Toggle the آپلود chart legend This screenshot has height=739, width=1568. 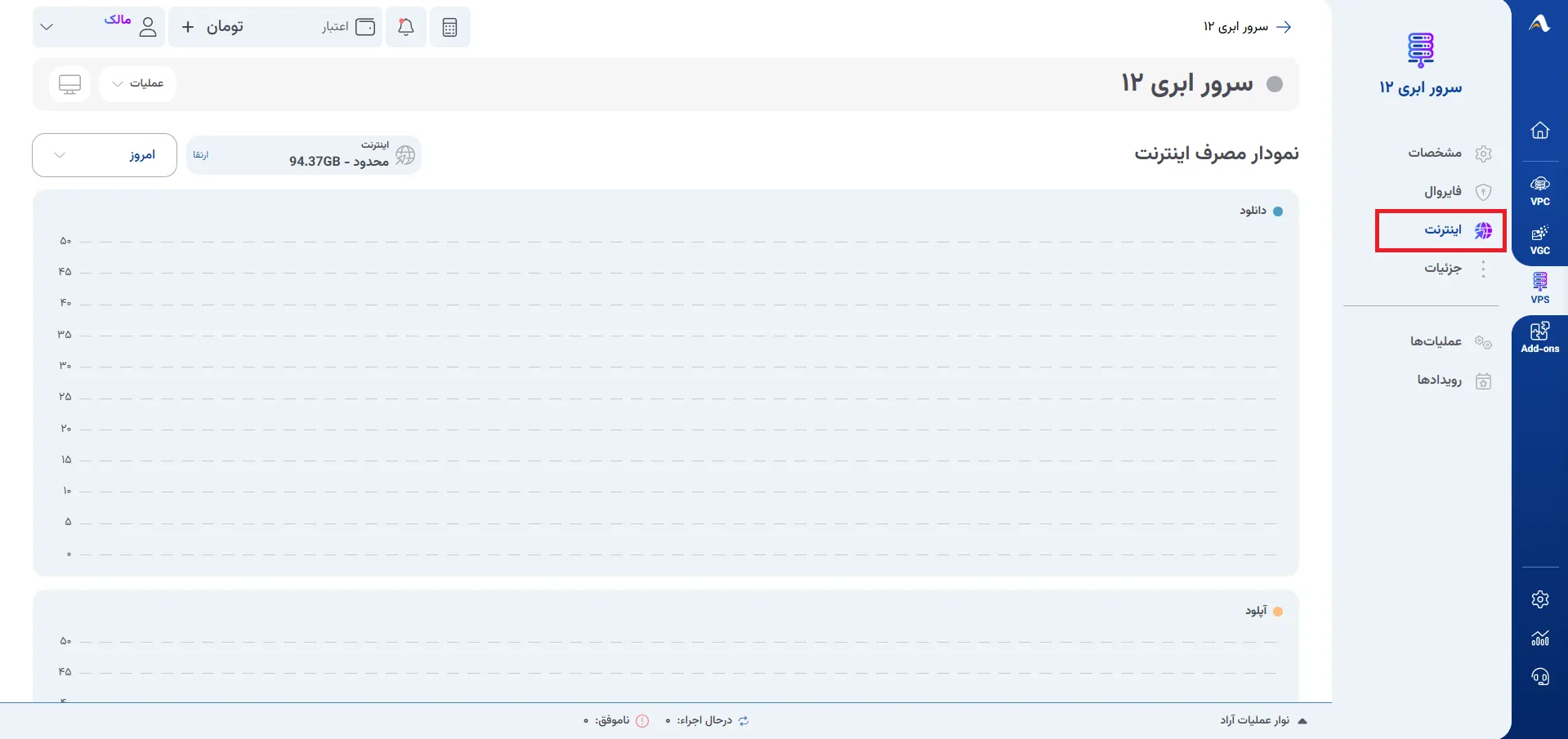(x=1263, y=611)
